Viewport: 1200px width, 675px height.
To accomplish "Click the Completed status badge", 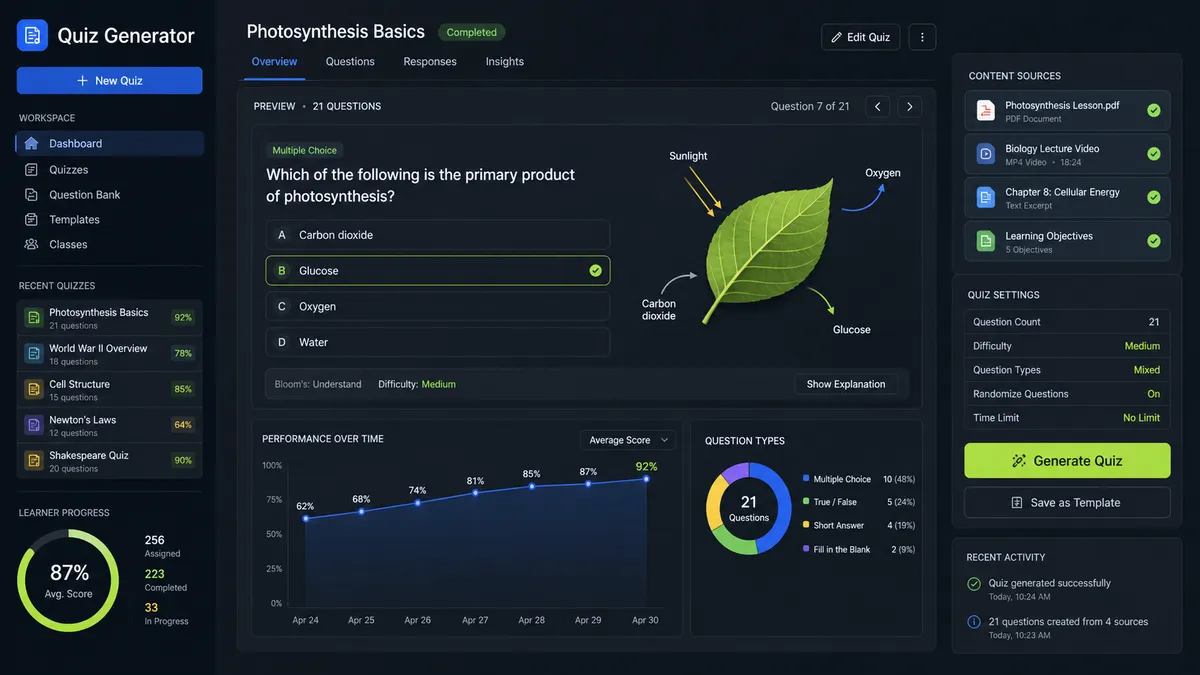I will pos(472,33).
